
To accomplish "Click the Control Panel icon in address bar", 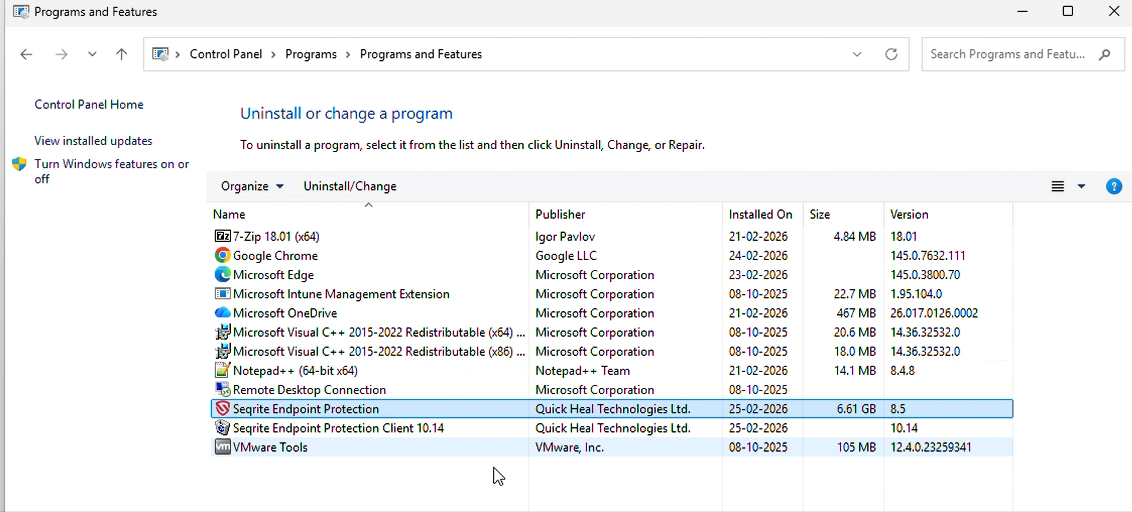I will pyautogui.click(x=160, y=54).
